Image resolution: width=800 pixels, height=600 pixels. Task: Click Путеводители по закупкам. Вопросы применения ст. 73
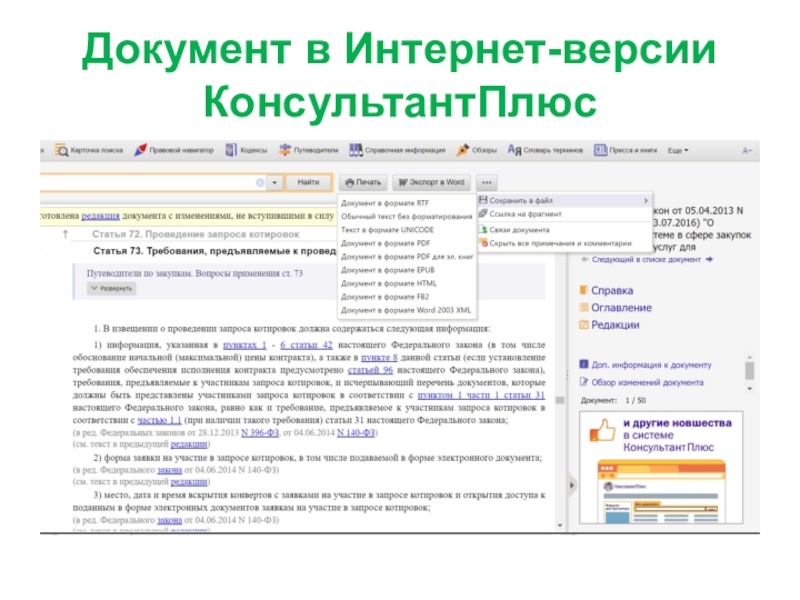(x=194, y=273)
